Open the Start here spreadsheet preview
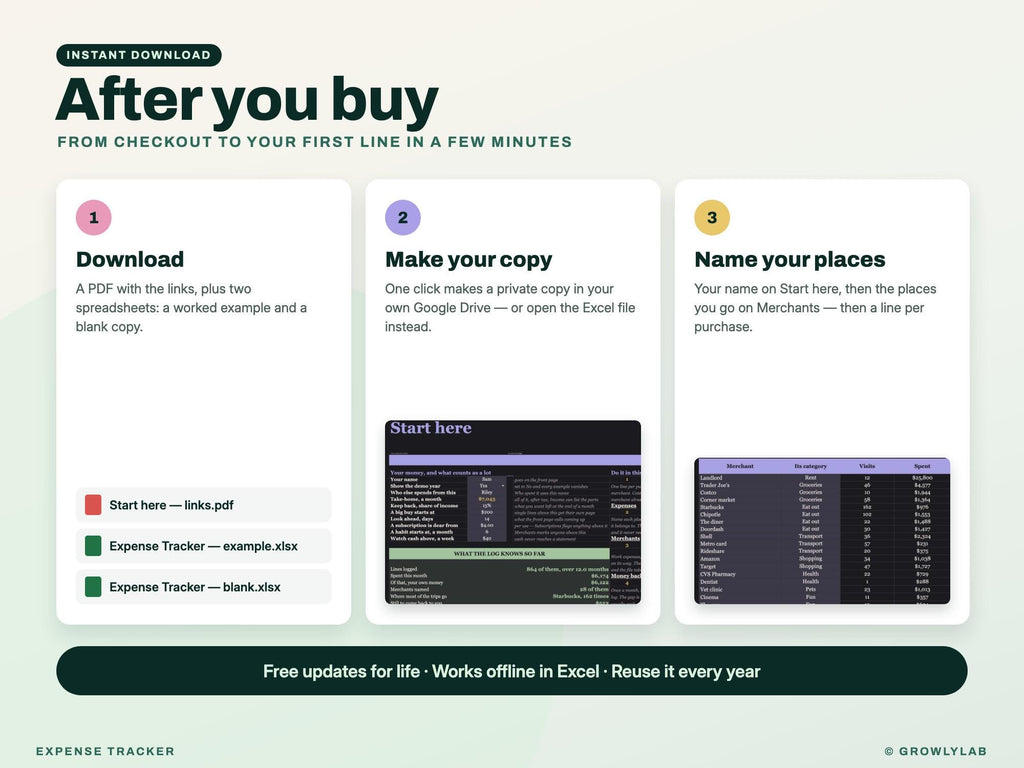1024x768 pixels. pos(513,512)
